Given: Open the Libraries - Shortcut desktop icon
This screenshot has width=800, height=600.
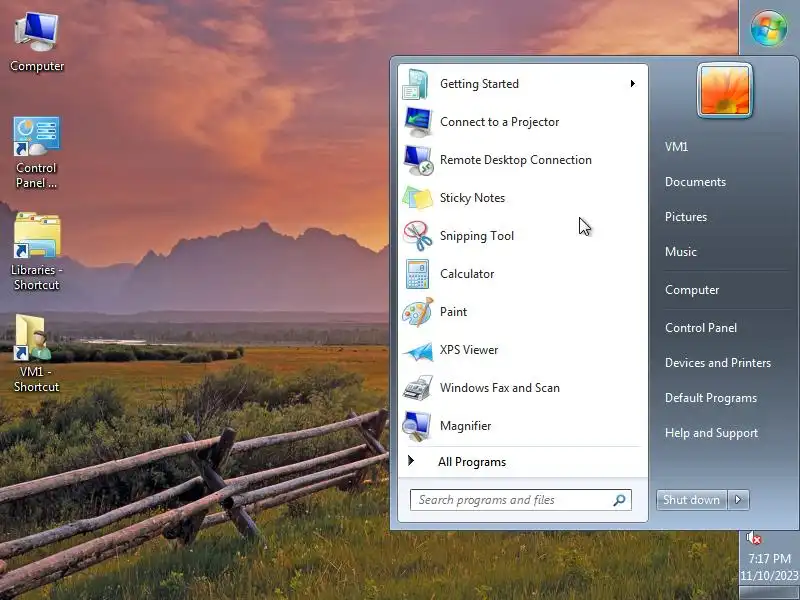Looking at the screenshot, I should tap(36, 252).
